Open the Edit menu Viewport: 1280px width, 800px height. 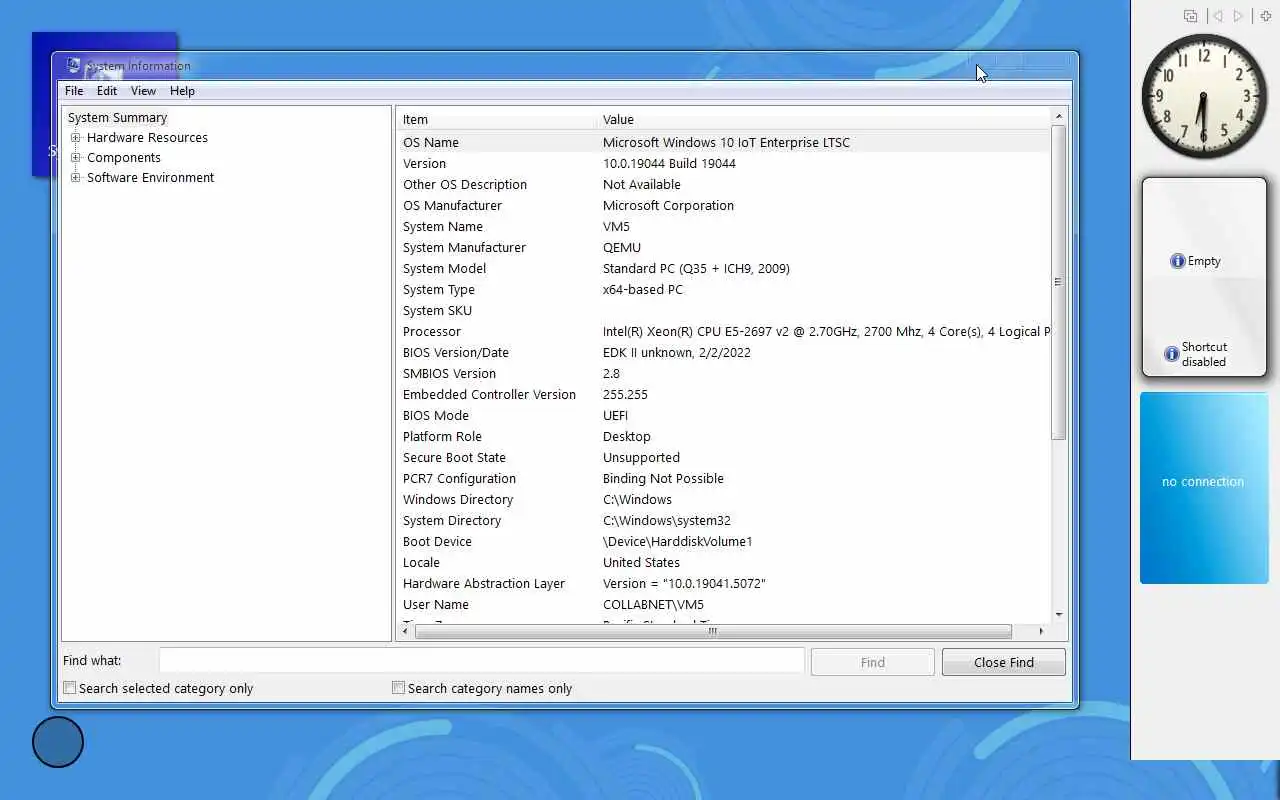pos(107,91)
